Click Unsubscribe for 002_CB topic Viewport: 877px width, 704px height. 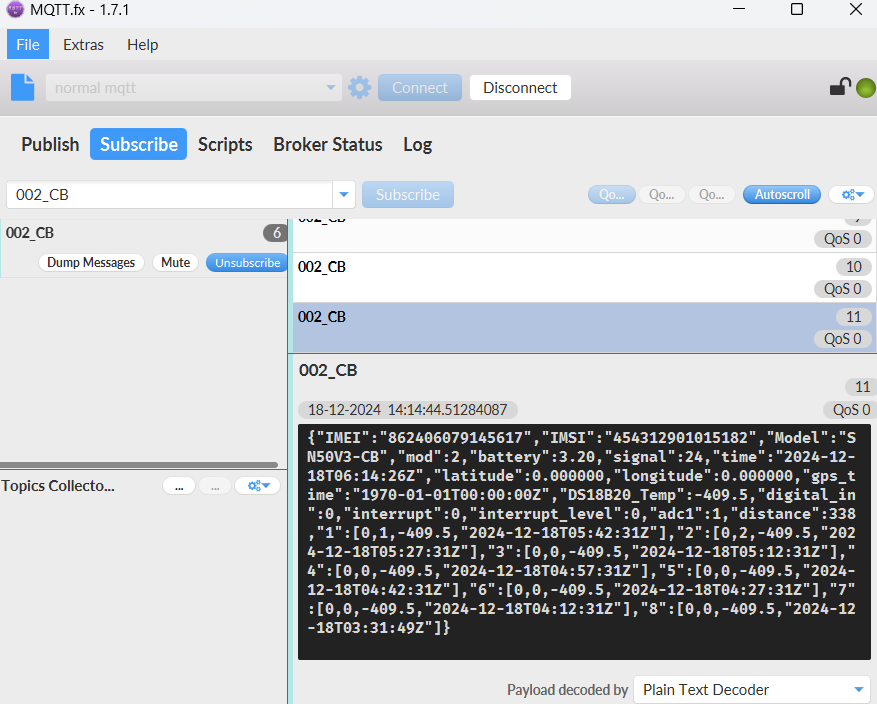247,262
